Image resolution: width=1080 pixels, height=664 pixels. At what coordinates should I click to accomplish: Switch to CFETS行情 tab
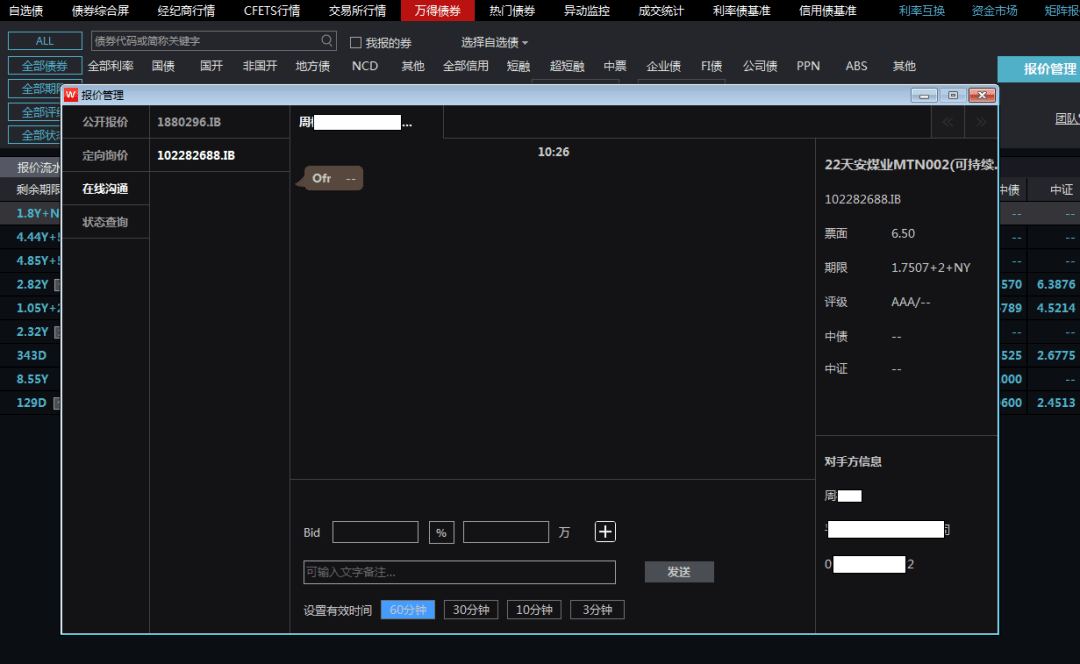click(x=272, y=10)
